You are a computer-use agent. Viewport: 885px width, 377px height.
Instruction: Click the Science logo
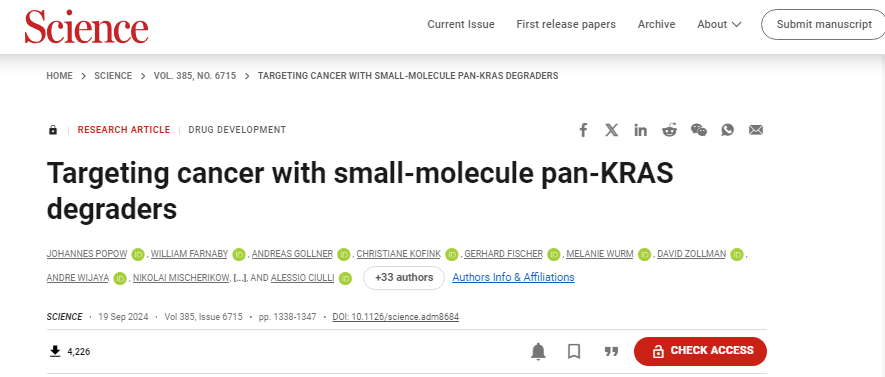click(86, 27)
